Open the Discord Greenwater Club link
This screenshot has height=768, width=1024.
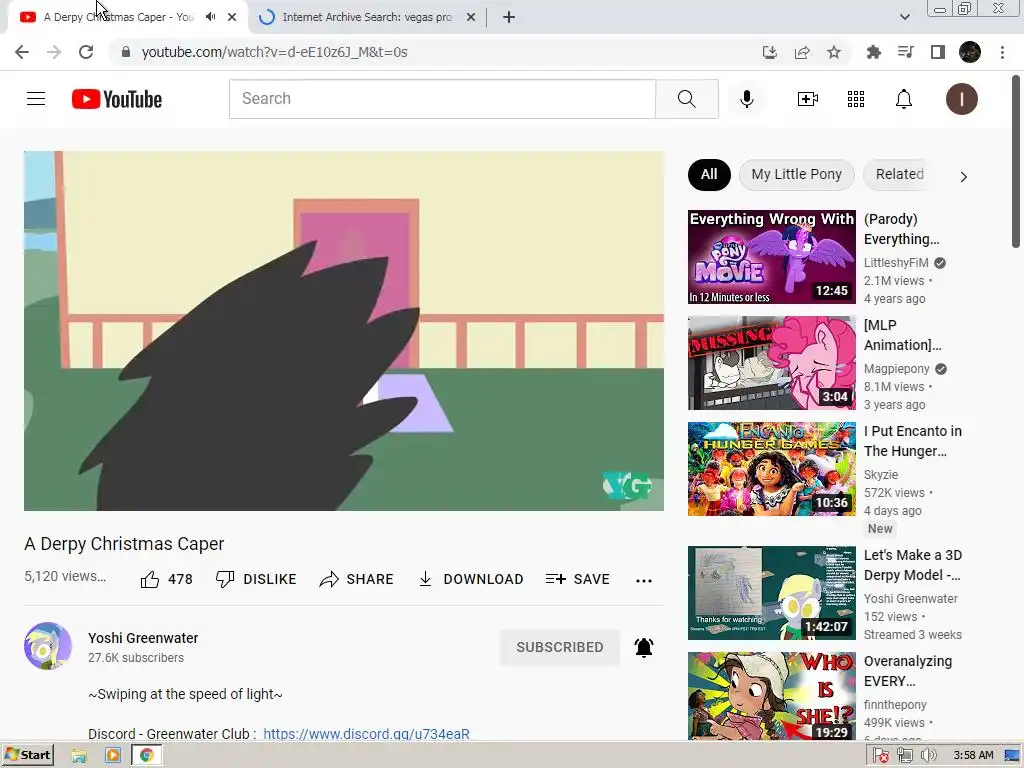[366, 733]
